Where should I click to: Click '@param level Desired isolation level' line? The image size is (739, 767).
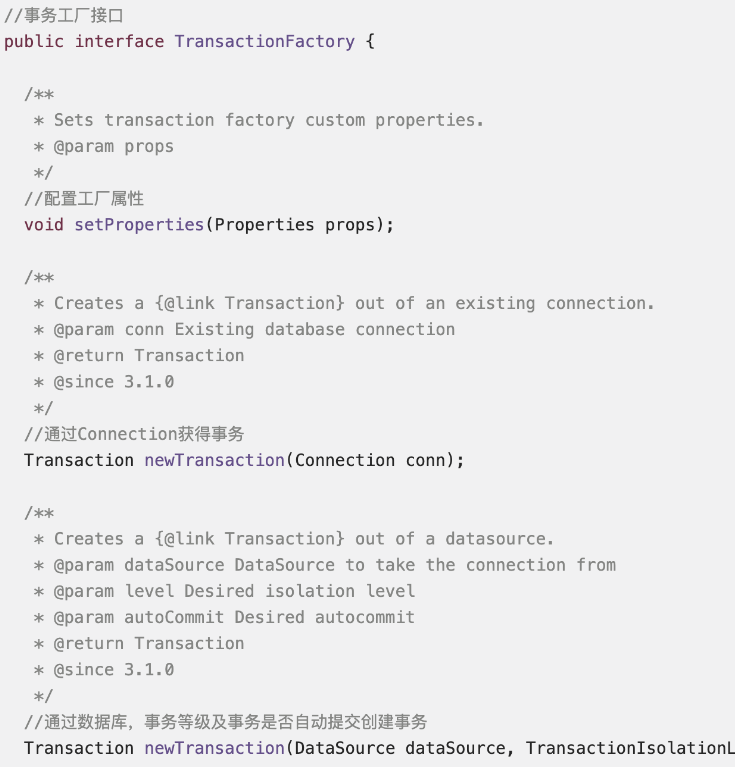tap(234, 591)
